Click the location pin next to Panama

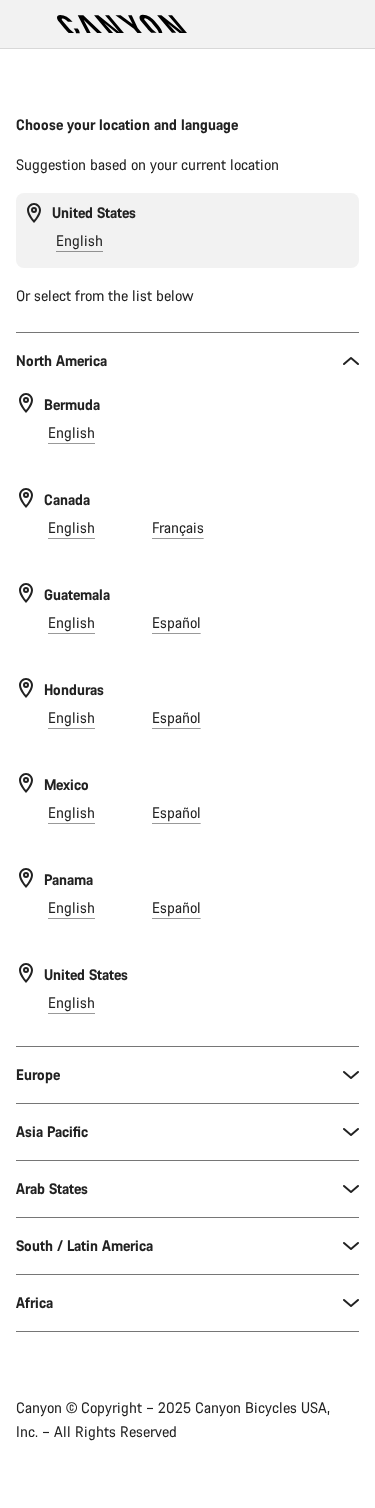26,878
